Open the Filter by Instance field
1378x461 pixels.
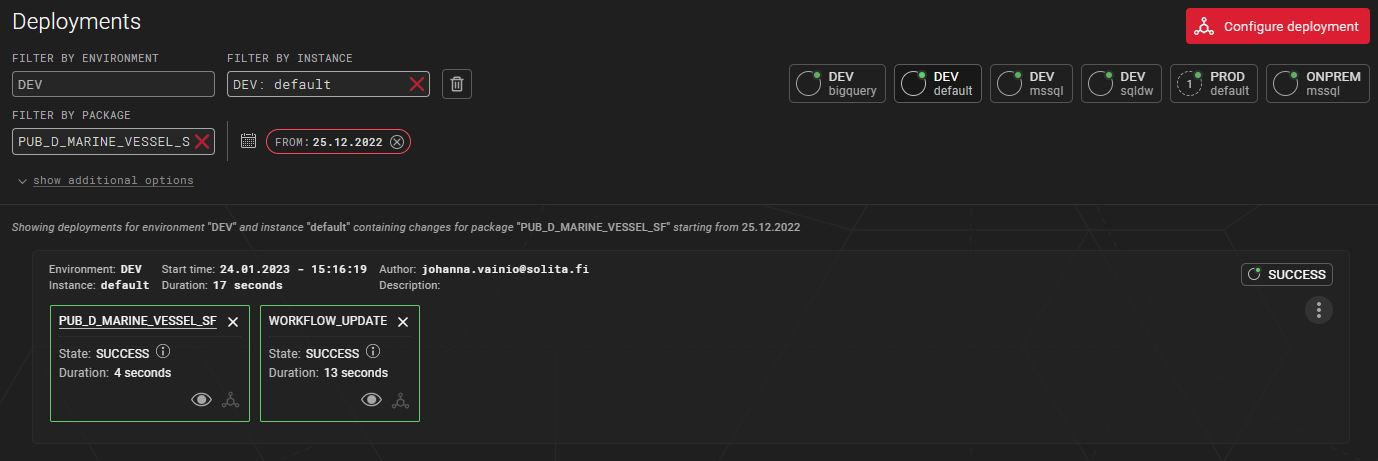coord(316,85)
